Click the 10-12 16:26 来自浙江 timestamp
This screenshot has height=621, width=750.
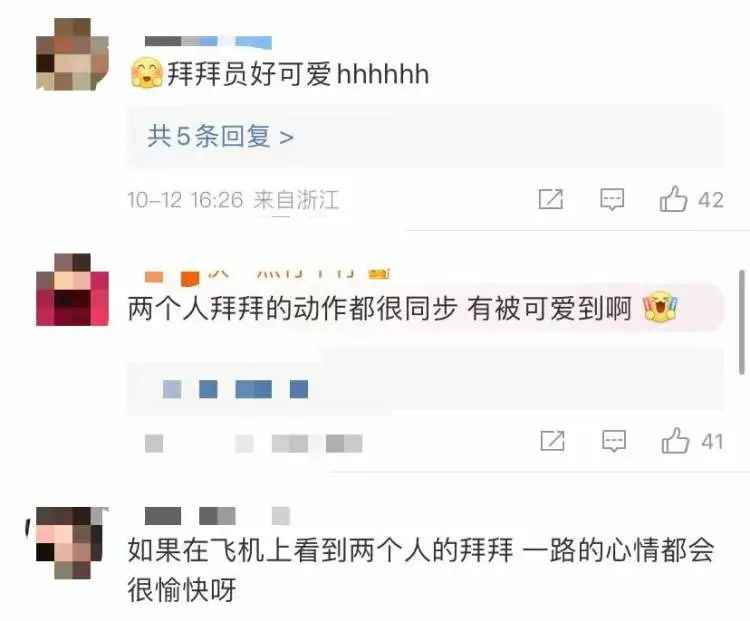pos(233,200)
